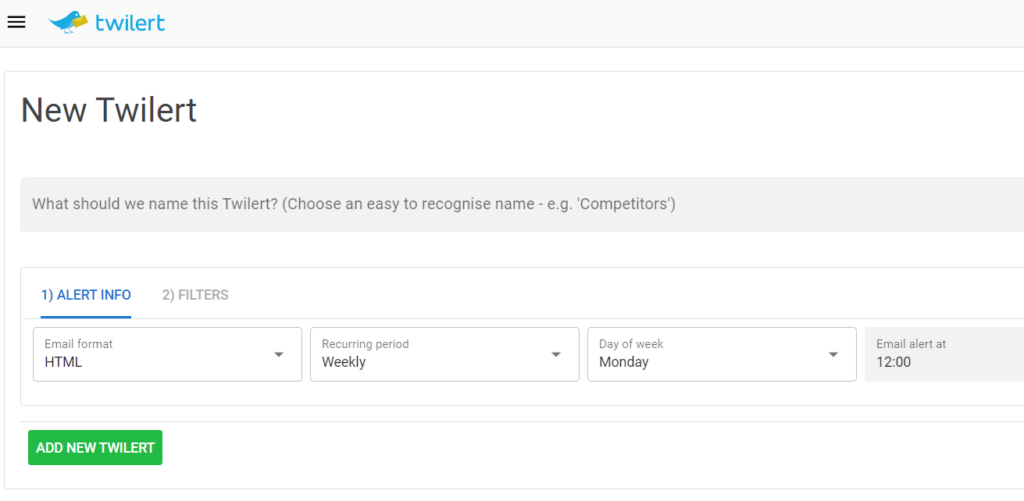Screen dimensions: 1024x501
Task: Switch to the 2) Filters tab
Action: coord(195,295)
